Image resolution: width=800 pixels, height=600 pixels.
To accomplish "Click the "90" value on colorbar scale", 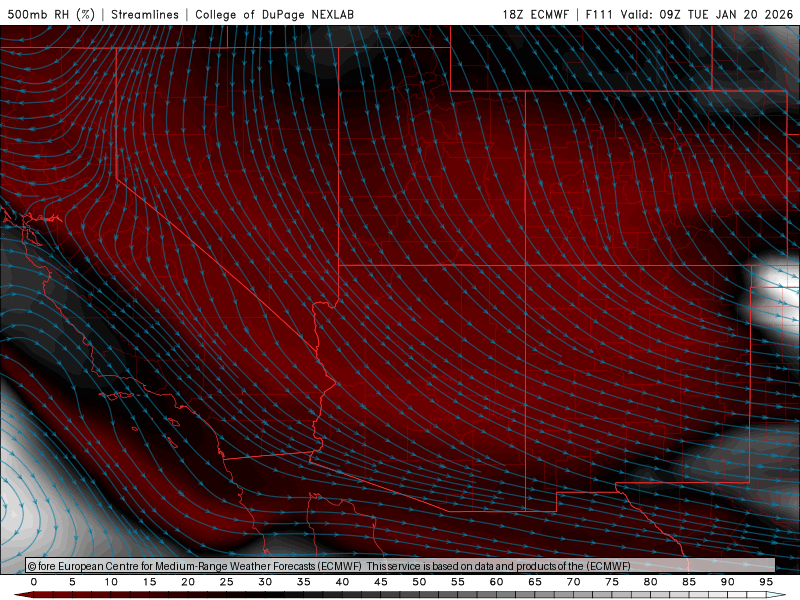I will click(x=727, y=582).
